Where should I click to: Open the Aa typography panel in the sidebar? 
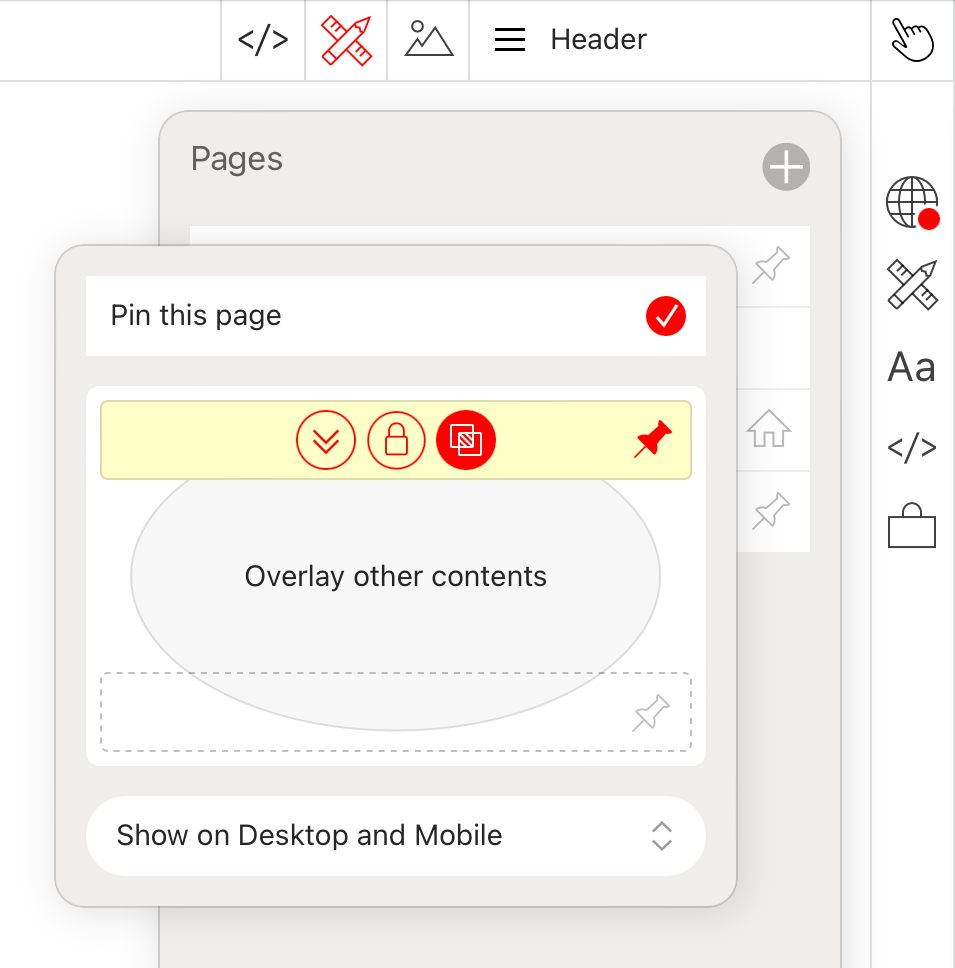pyautogui.click(x=911, y=366)
